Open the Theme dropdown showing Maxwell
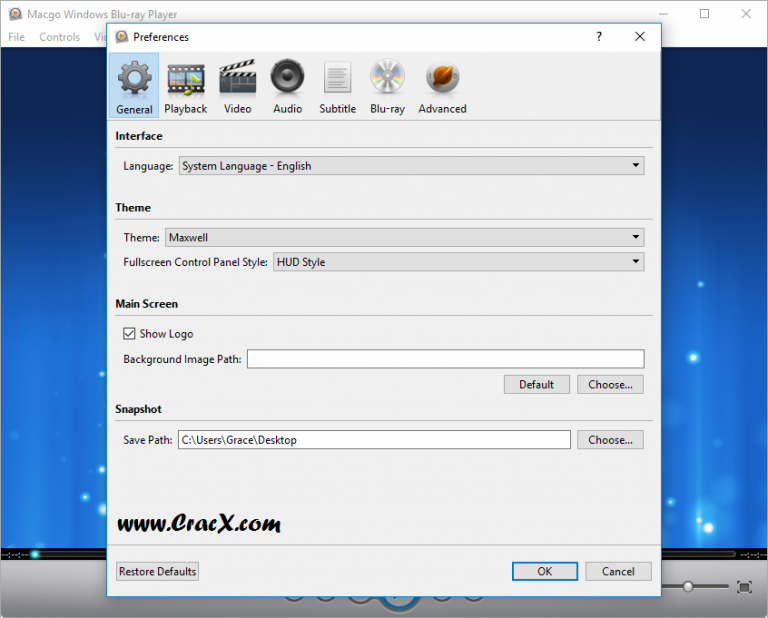768x618 pixels. [x=405, y=238]
